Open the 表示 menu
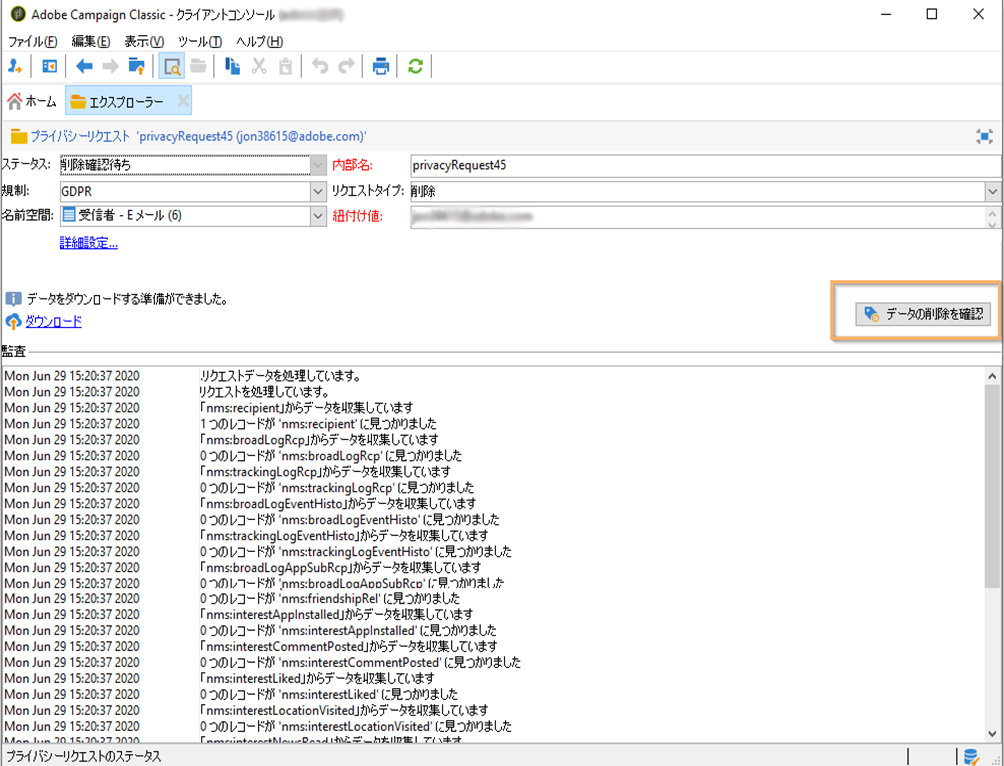This screenshot has width=1004, height=766. point(143,42)
